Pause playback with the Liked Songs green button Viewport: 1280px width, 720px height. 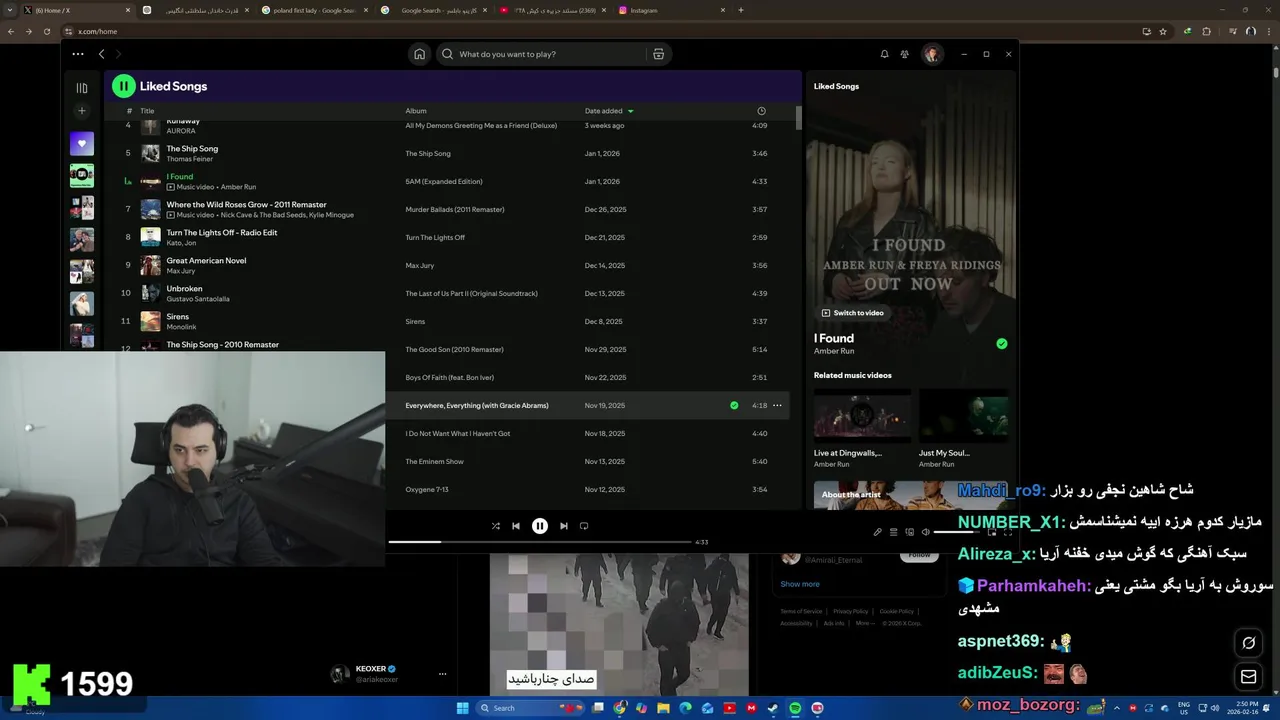click(x=123, y=86)
